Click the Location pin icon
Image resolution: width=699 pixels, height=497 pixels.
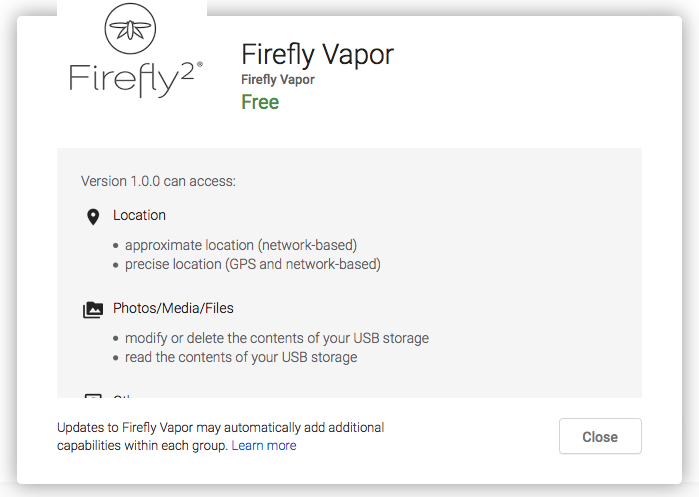click(93, 217)
